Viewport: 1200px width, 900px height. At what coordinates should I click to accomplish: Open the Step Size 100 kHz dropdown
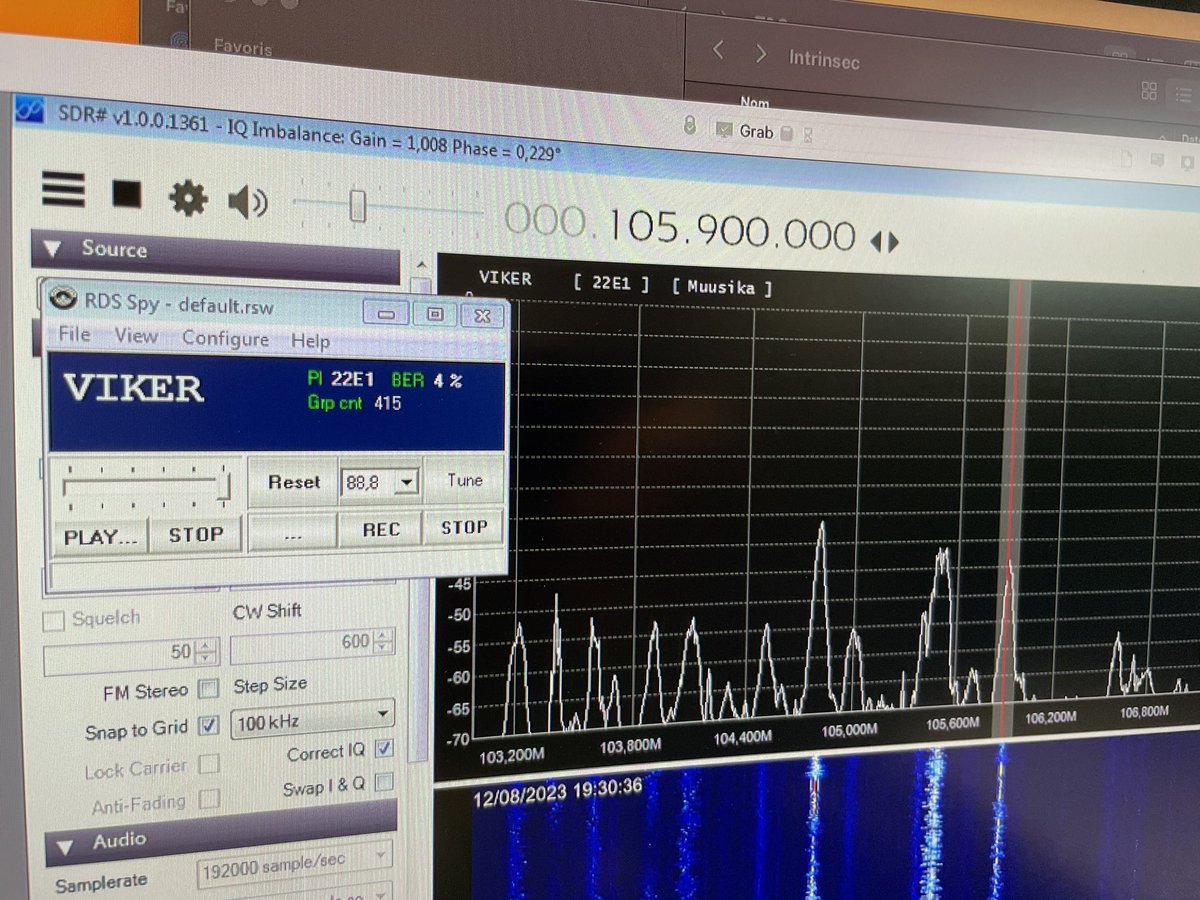click(313, 720)
